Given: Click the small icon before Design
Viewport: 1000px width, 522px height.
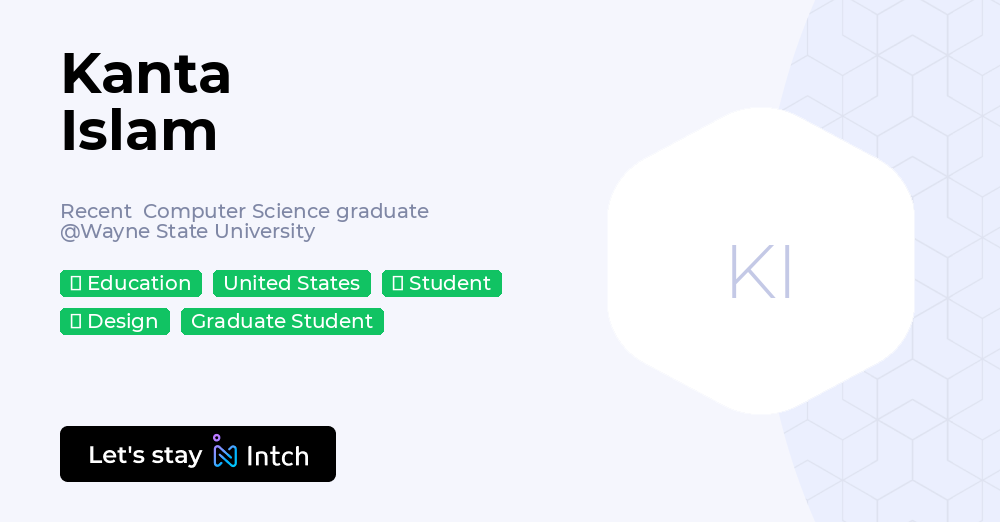Looking at the screenshot, I should pos(75,322).
